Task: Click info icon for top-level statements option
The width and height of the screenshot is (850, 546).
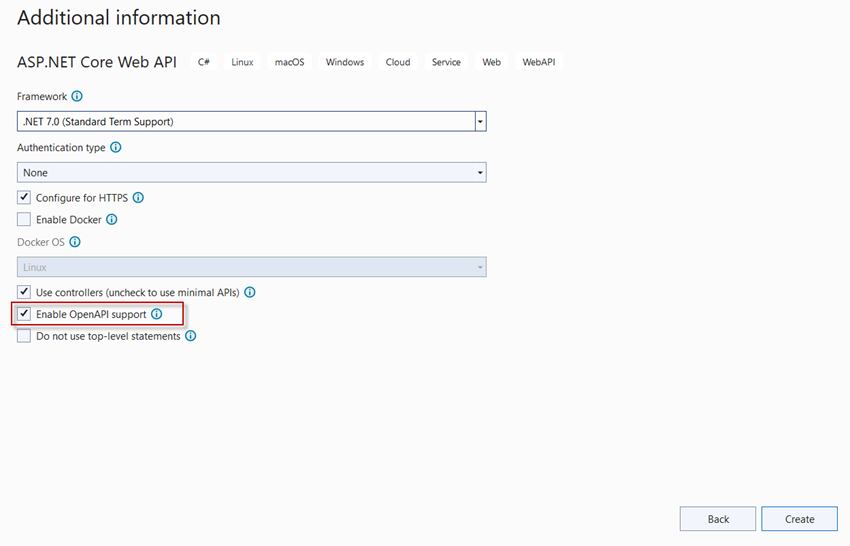Action: click(x=191, y=336)
